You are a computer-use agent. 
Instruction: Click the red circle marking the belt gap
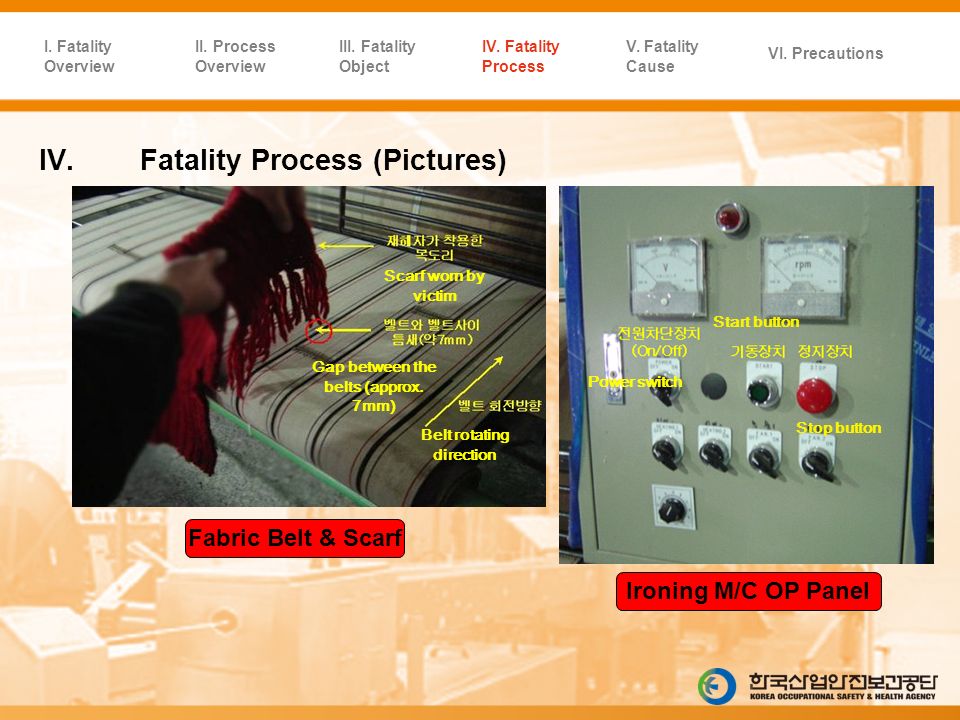[x=318, y=331]
